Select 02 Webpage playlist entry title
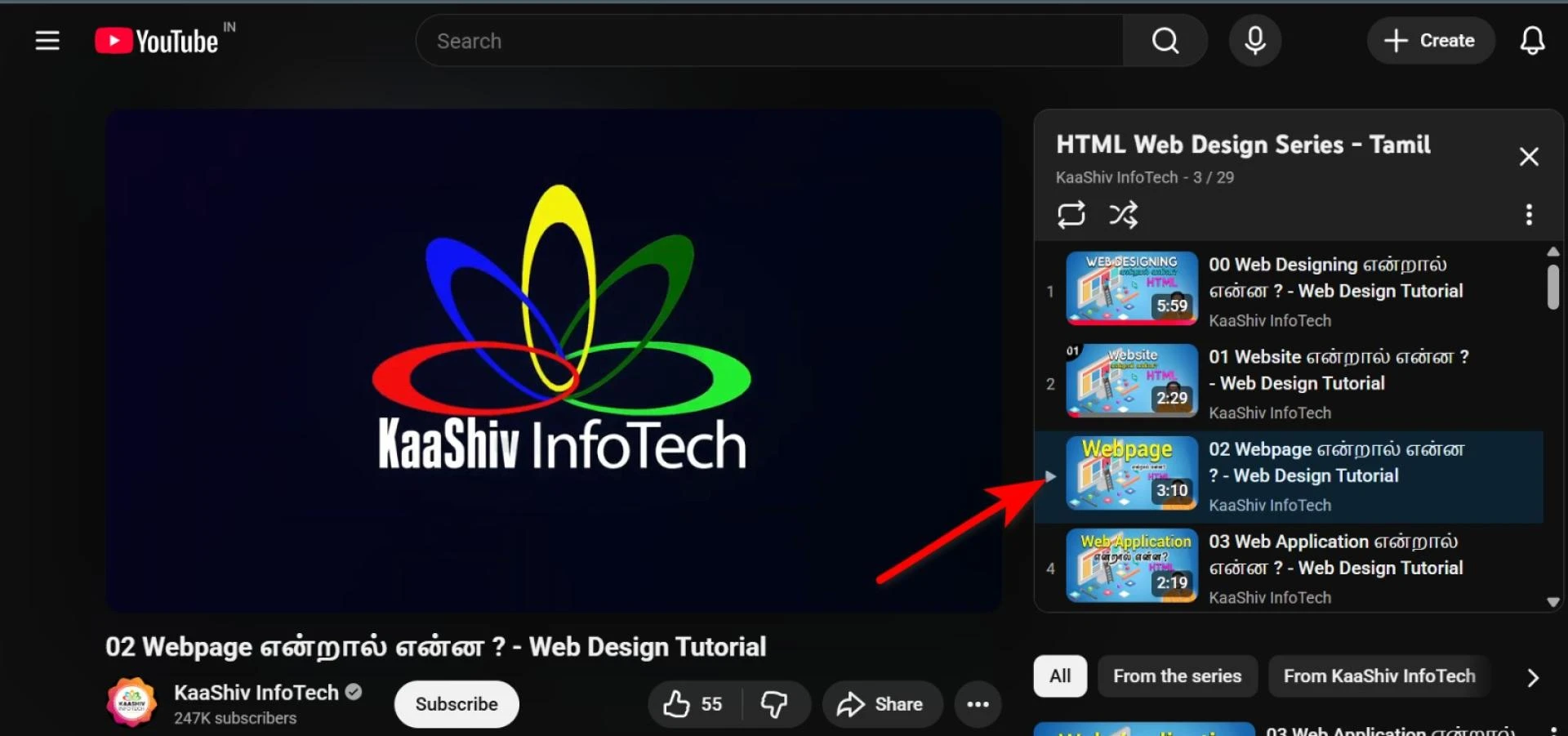1568x736 pixels. [1337, 462]
